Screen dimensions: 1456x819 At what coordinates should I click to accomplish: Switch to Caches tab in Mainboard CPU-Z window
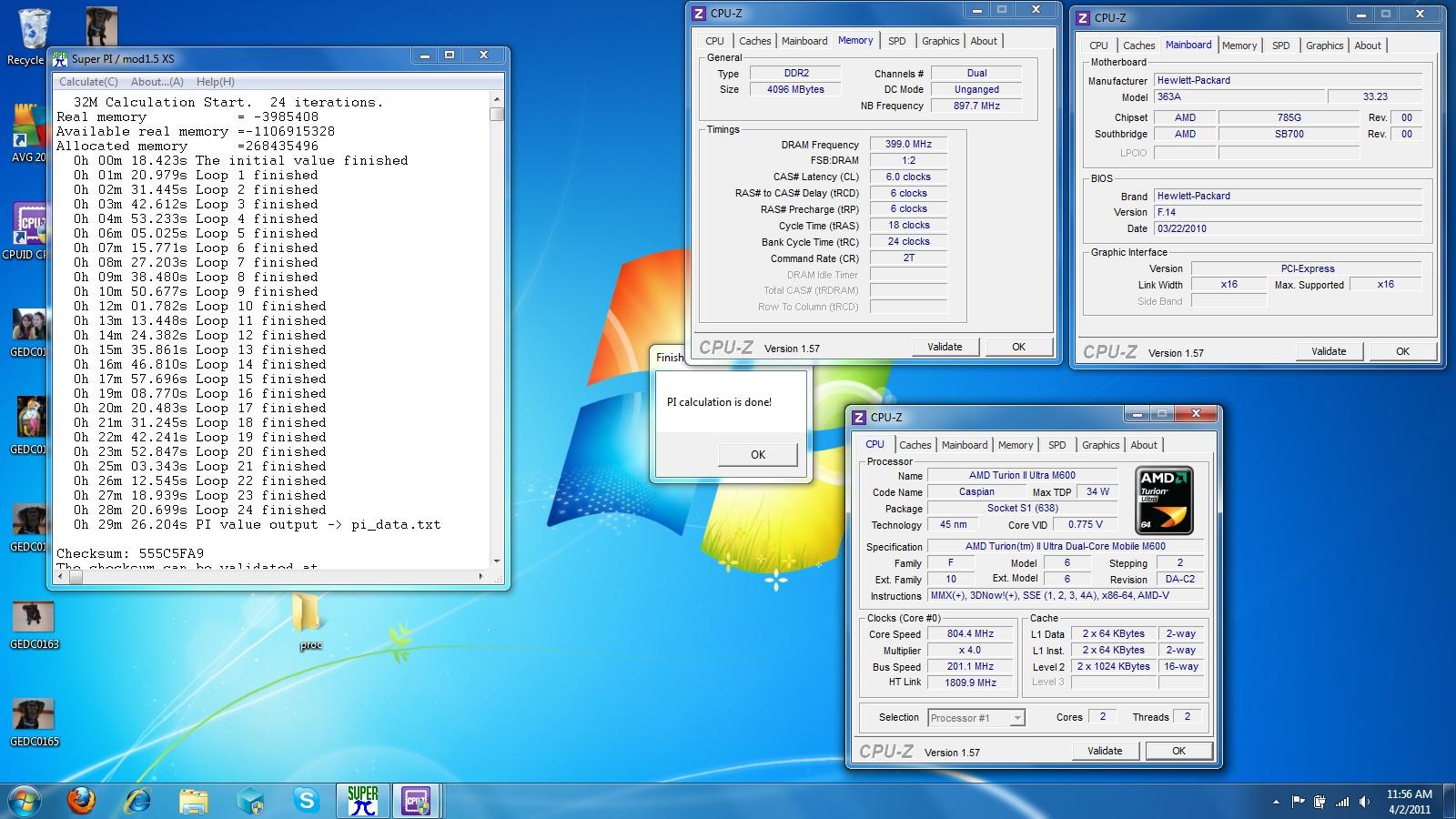point(1139,45)
